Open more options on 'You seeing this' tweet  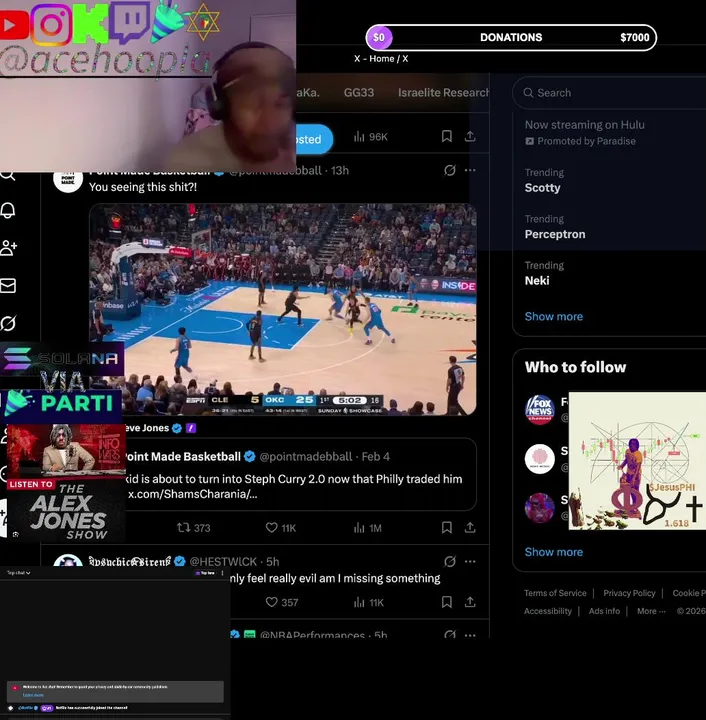click(470, 170)
